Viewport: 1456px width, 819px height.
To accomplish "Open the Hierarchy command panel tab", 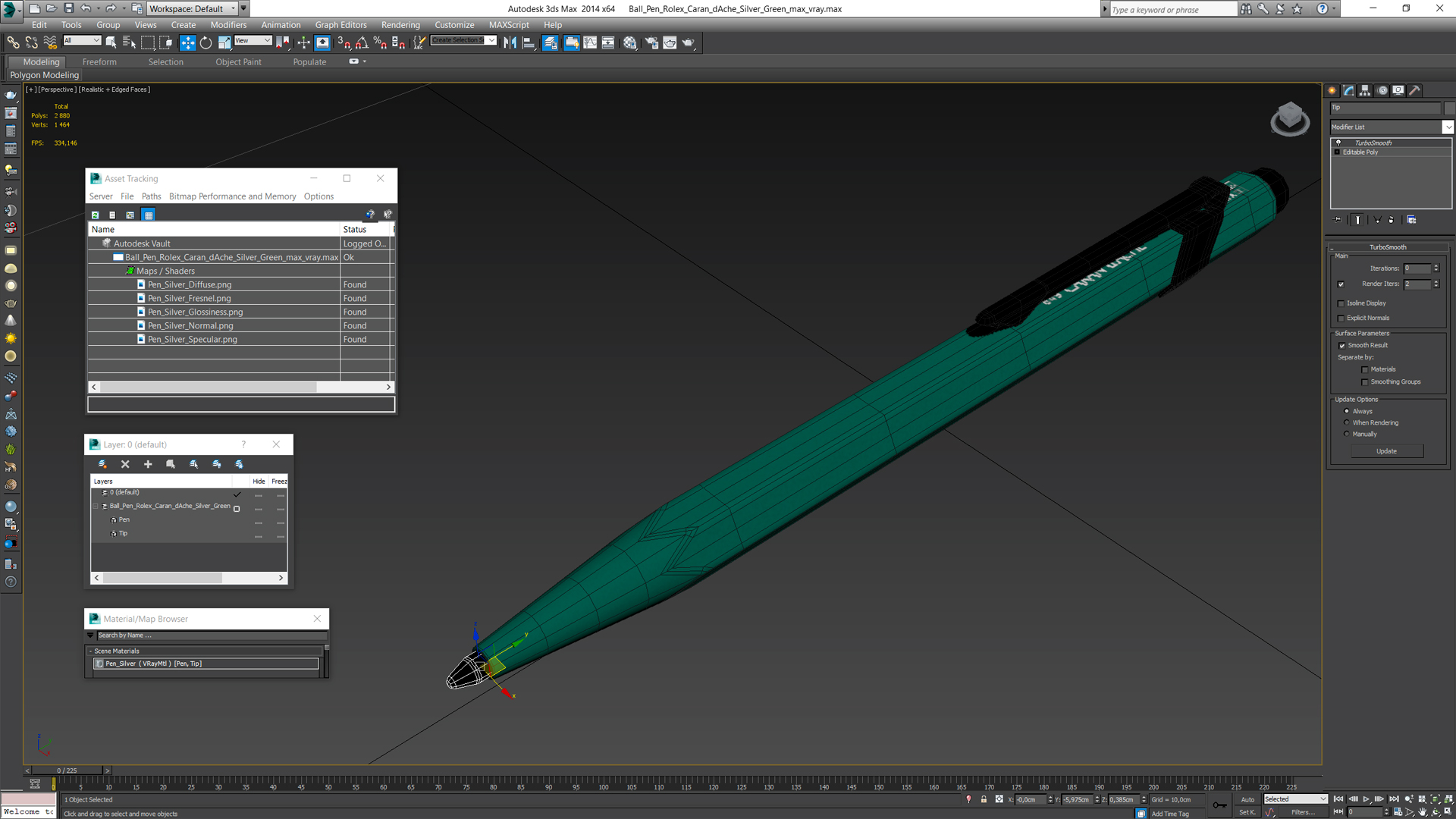I will coord(1365,90).
